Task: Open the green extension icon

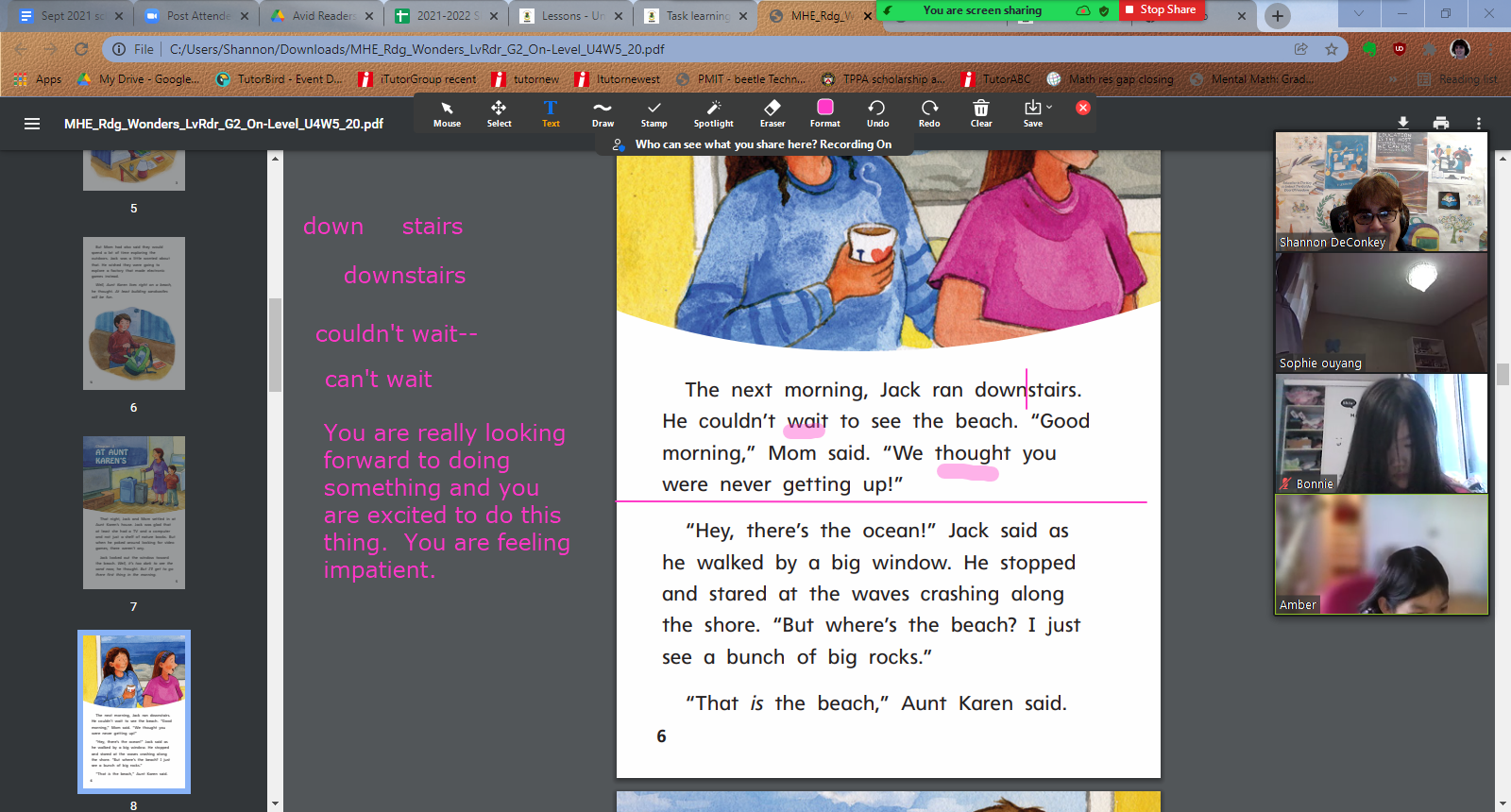Action: click(x=1369, y=49)
